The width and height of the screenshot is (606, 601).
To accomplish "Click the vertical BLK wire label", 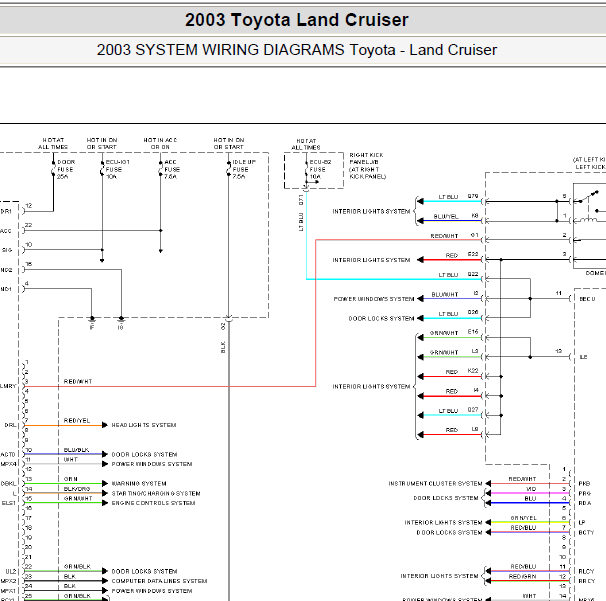I will tap(223, 347).
